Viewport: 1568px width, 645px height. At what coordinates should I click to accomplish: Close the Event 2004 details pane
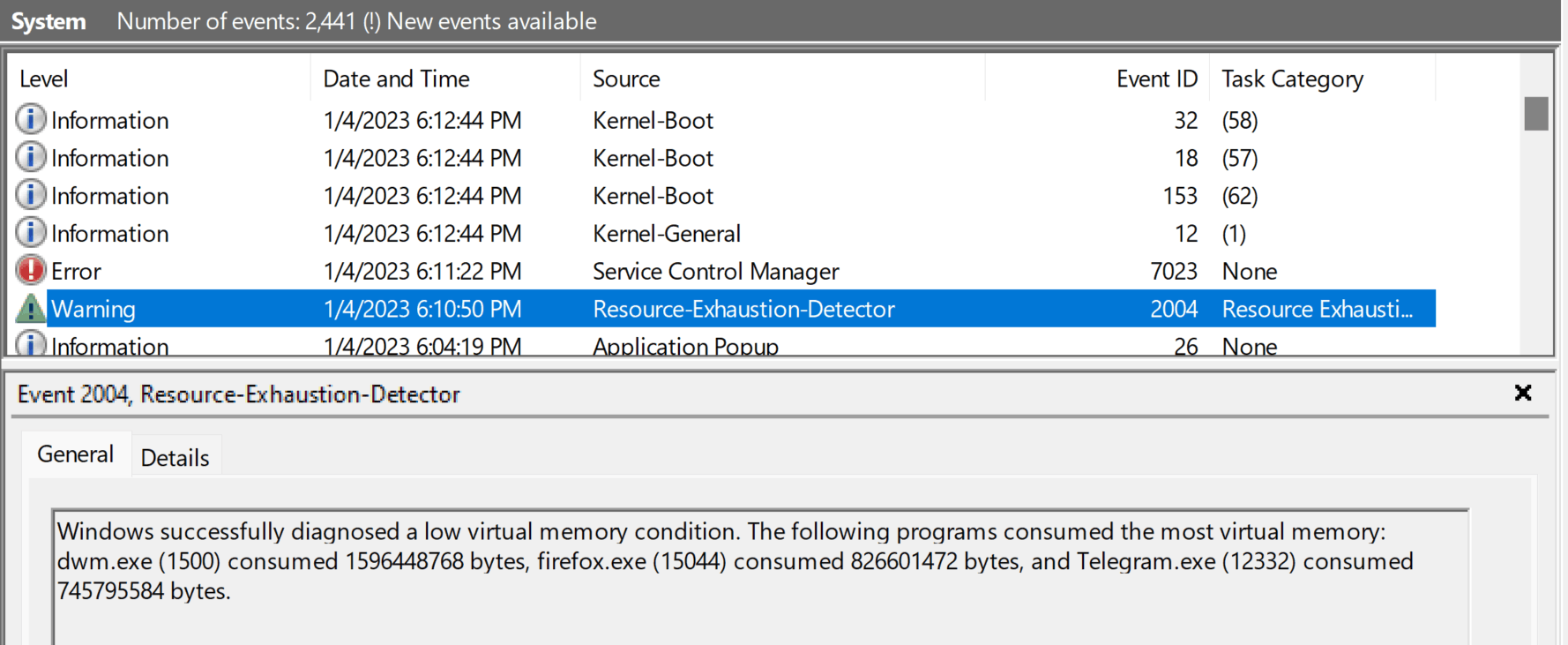coord(1522,393)
